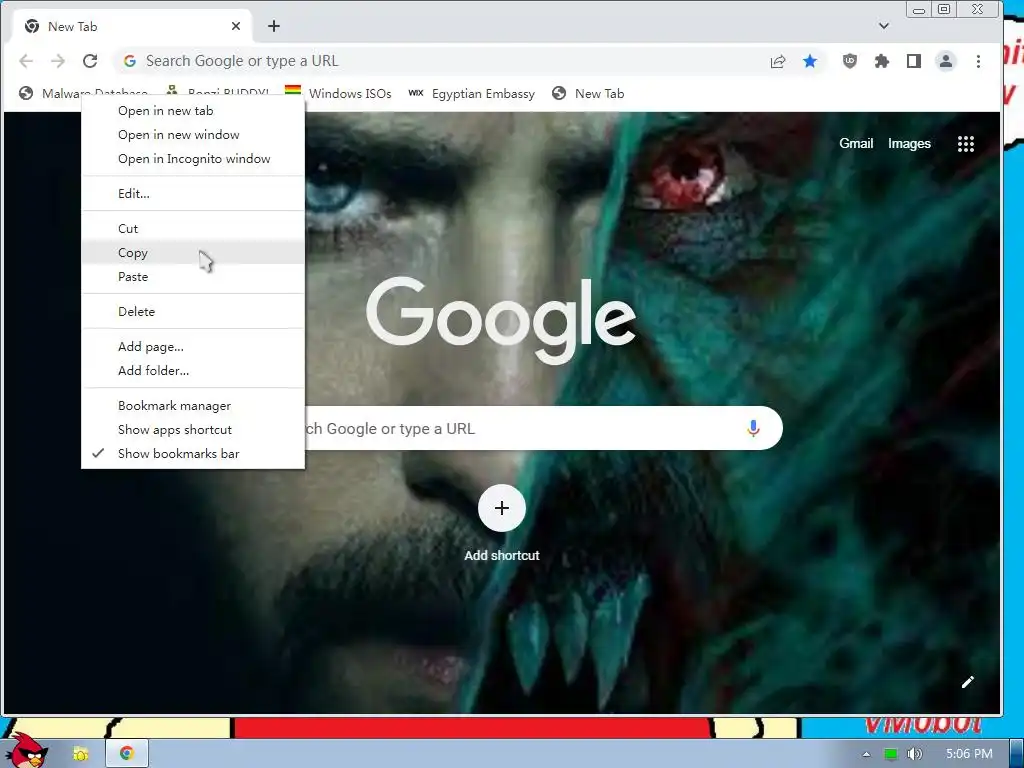Choose Open in new window
1024x768 pixels.
coord(193,135)
